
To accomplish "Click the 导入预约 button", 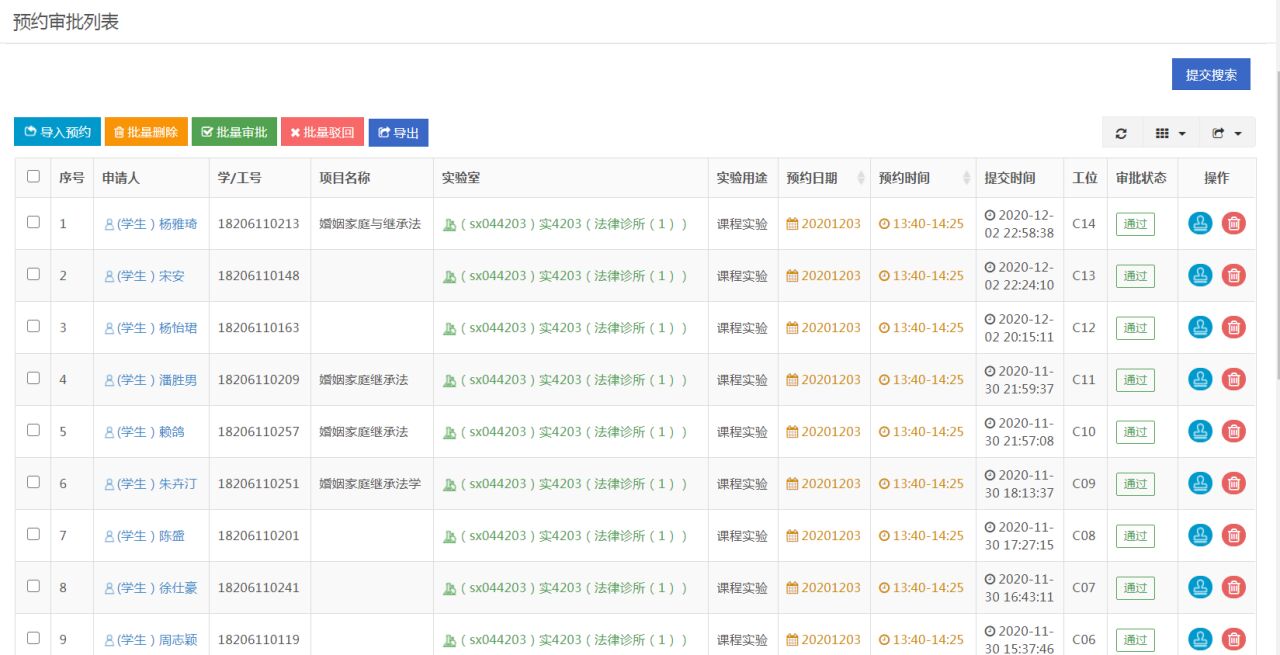I will coord(57,132).
